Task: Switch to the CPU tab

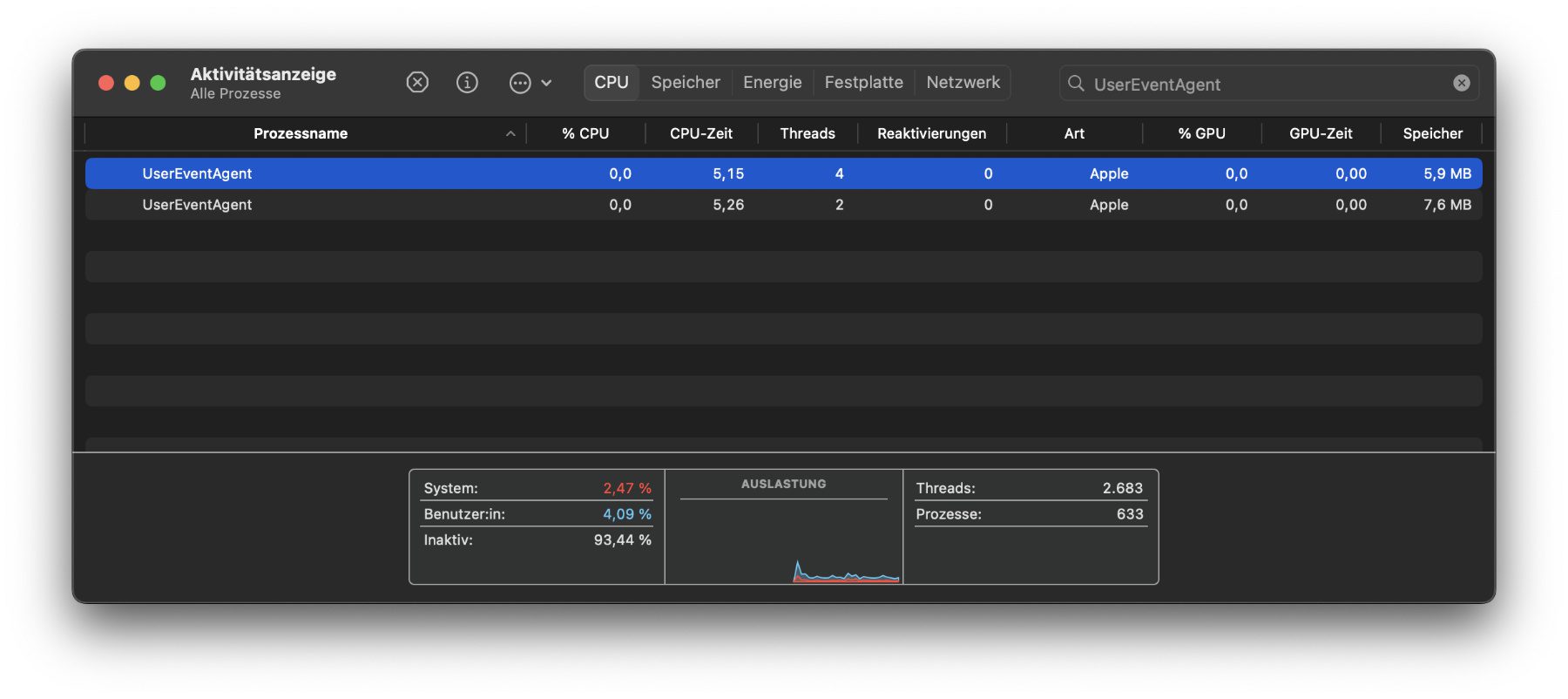Action: click(611, 83)
